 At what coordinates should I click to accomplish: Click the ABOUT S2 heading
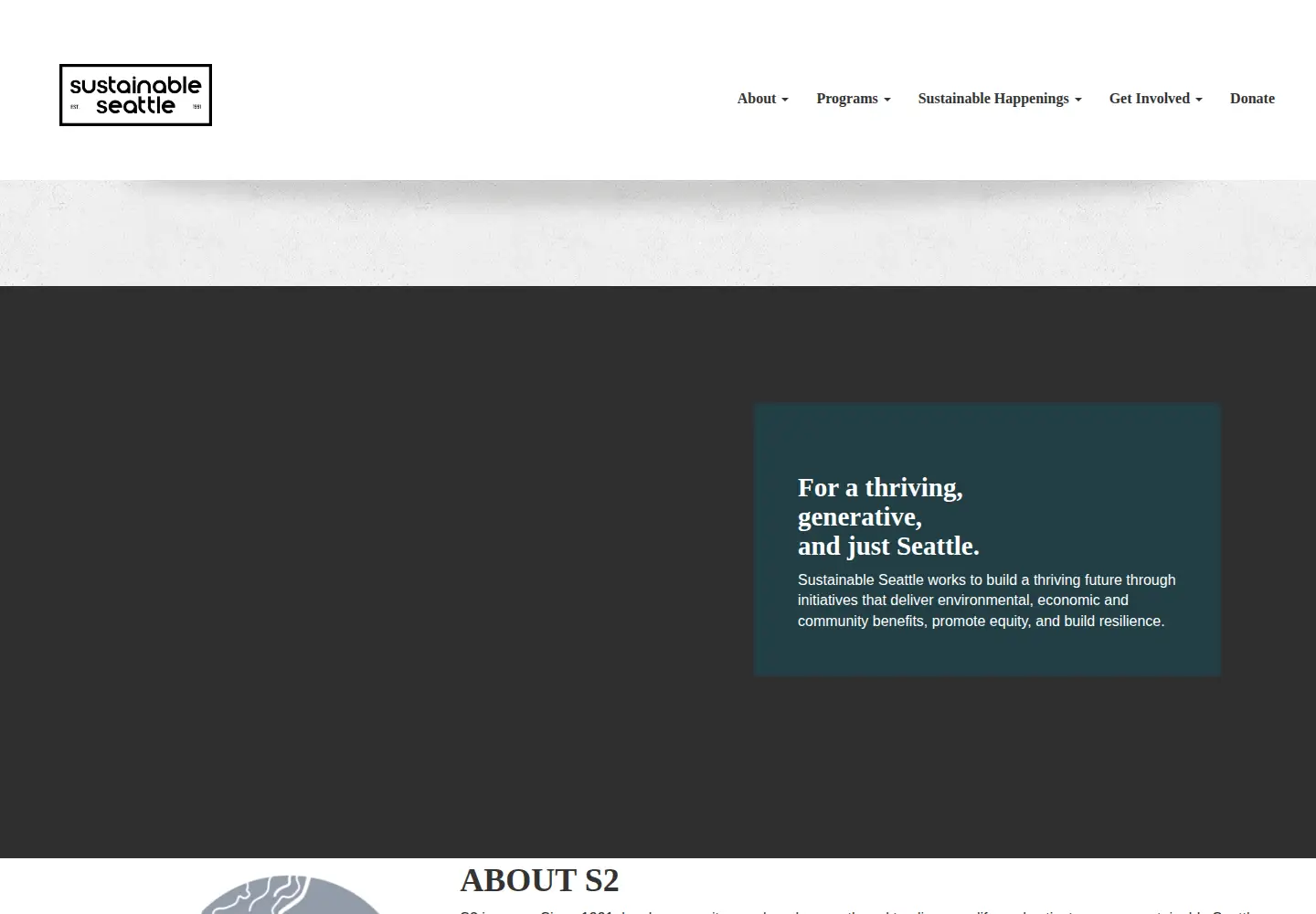point(539,880)
